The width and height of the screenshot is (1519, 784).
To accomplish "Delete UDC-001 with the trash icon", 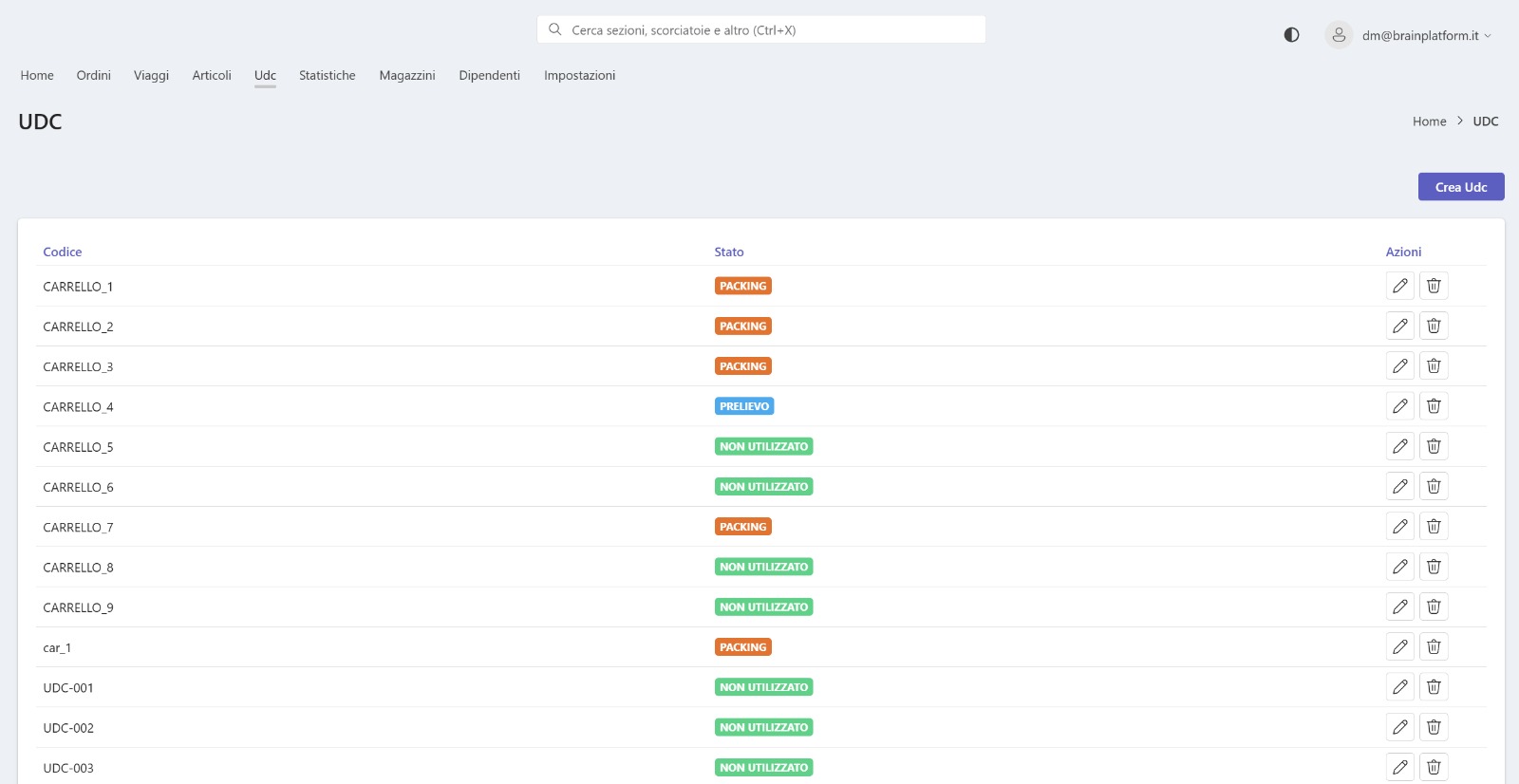I will pyautogui.click(x=1434, y=687).
